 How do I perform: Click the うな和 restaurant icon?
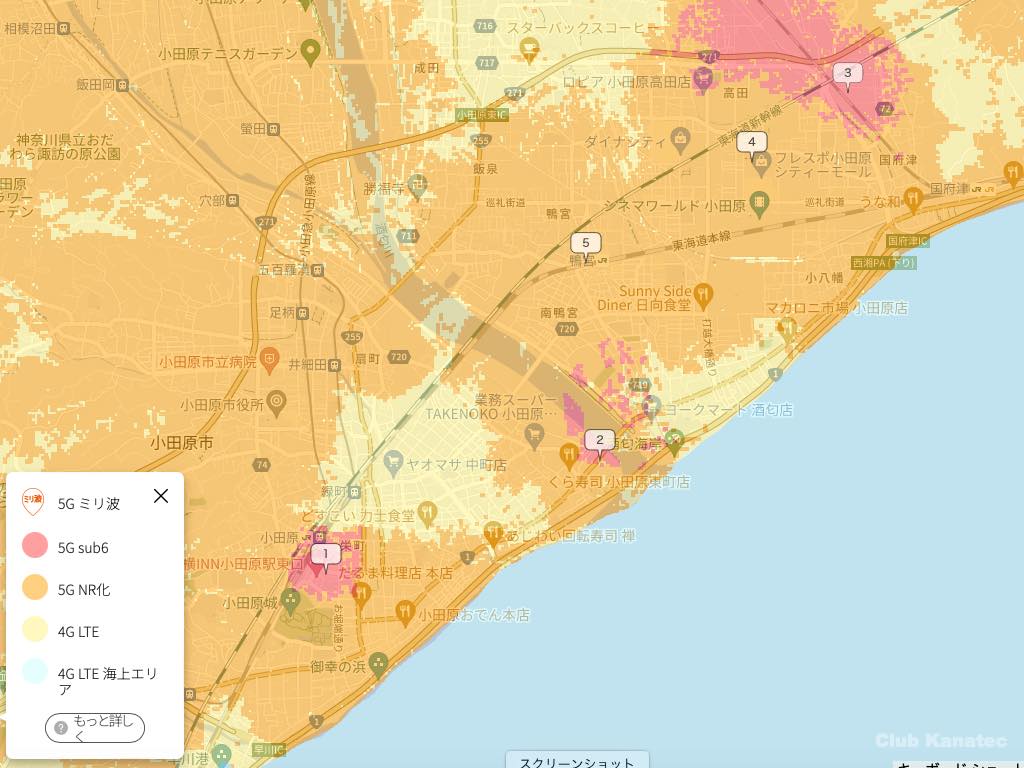tap(911, 198)
